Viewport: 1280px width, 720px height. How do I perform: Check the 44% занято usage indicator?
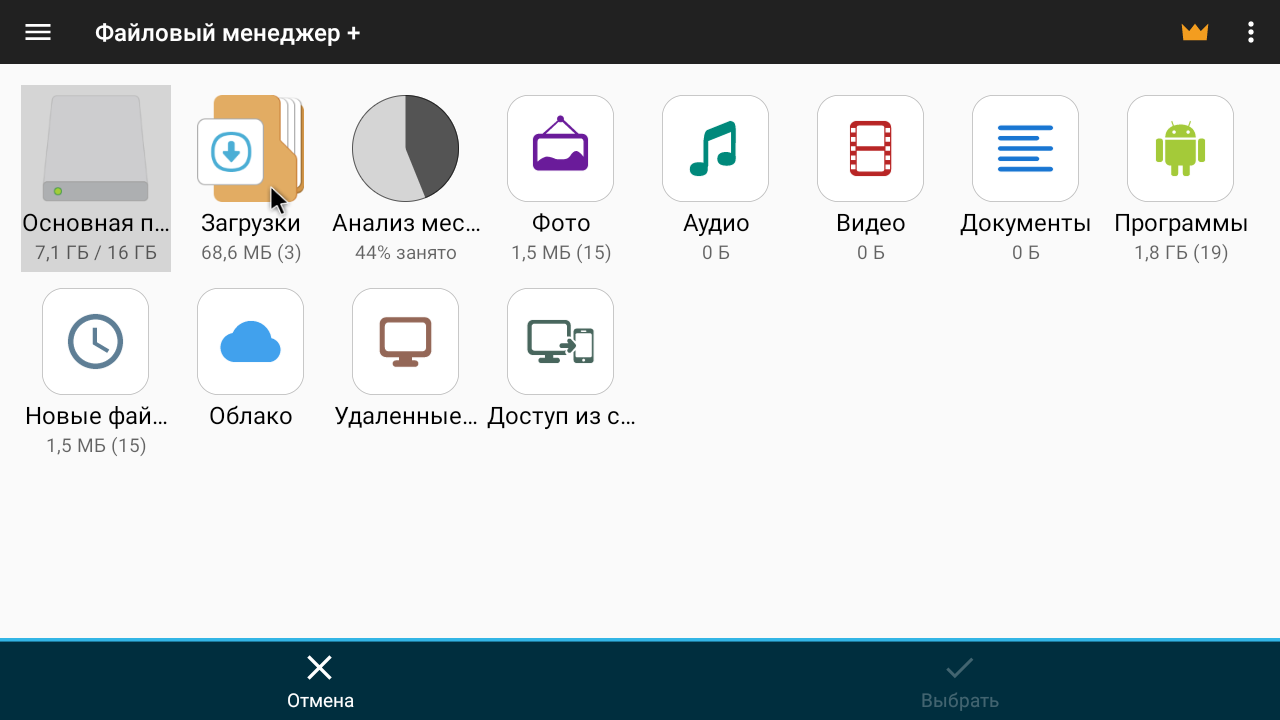pos(405,252)
